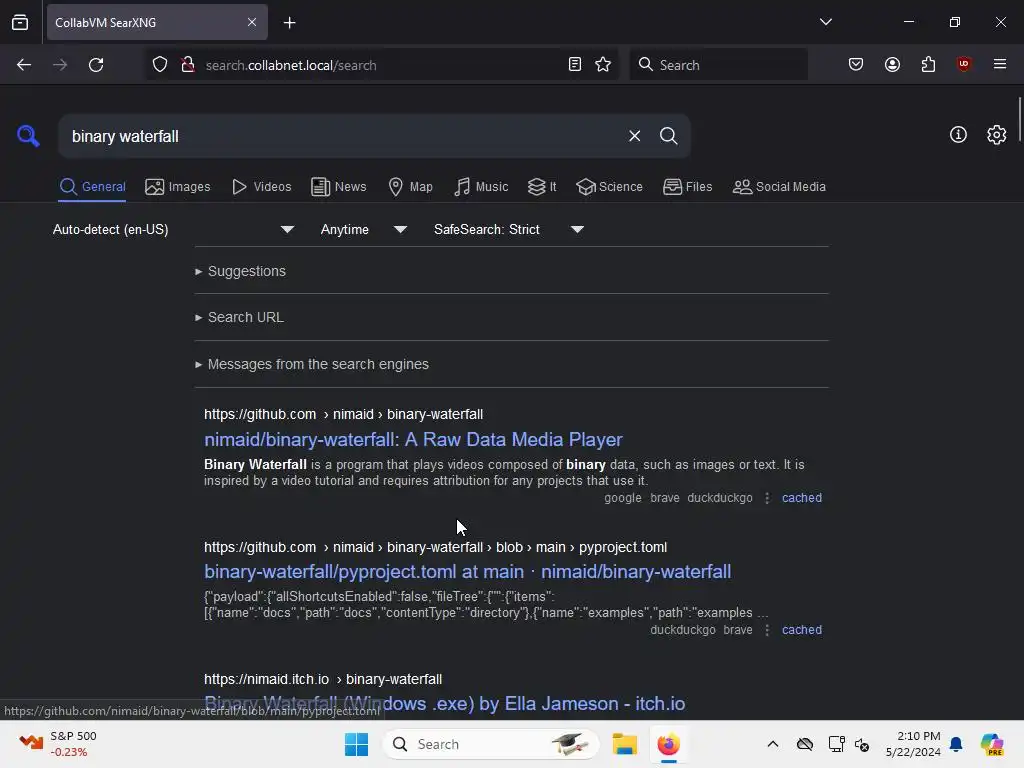Image resolution: width=1024 pixels, height=768 pixels.
Task: Open Copilot preview icon in taskbar
Action: click(991, 744)
